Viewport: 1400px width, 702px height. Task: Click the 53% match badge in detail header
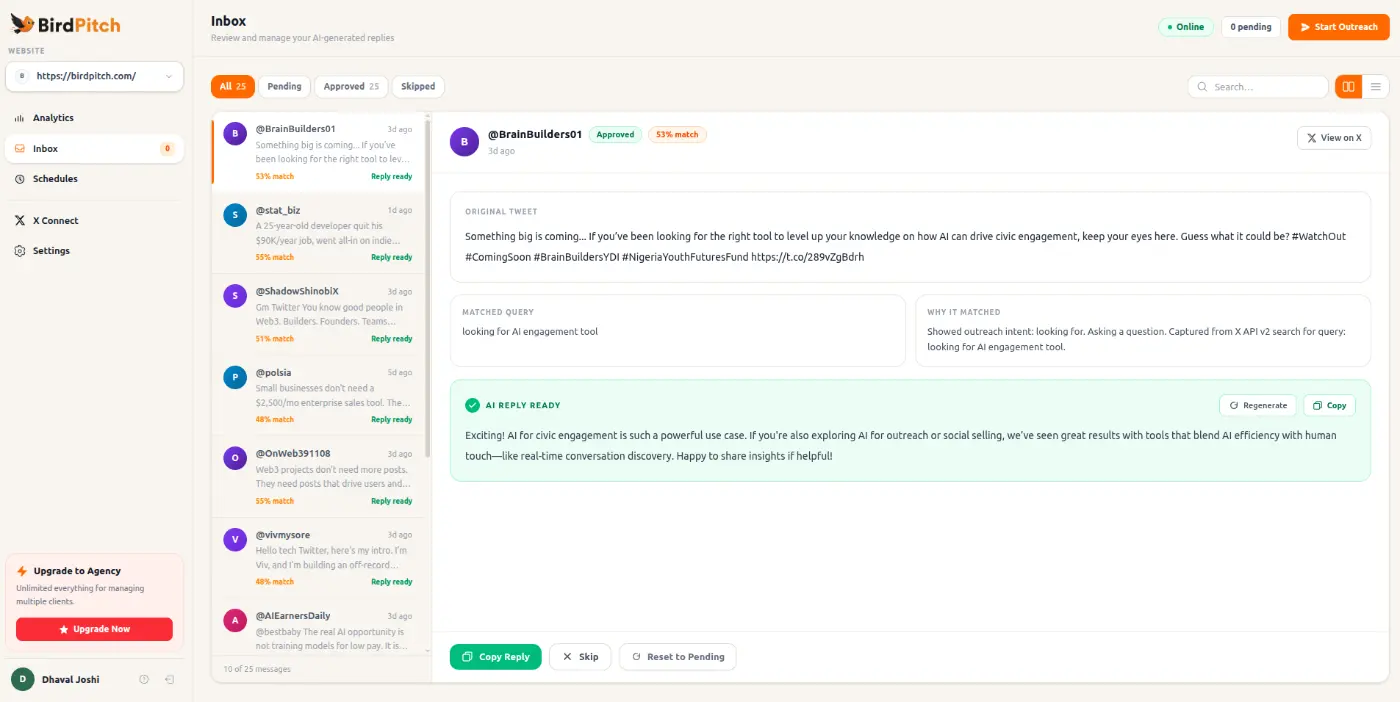677,134
